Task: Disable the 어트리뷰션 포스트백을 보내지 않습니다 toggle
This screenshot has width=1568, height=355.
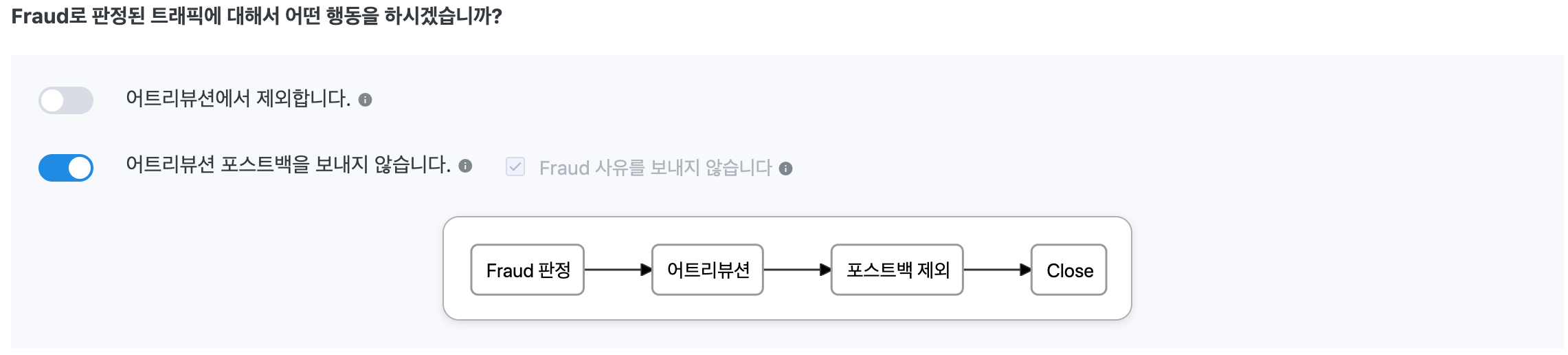Action: (x=66, y=168)
